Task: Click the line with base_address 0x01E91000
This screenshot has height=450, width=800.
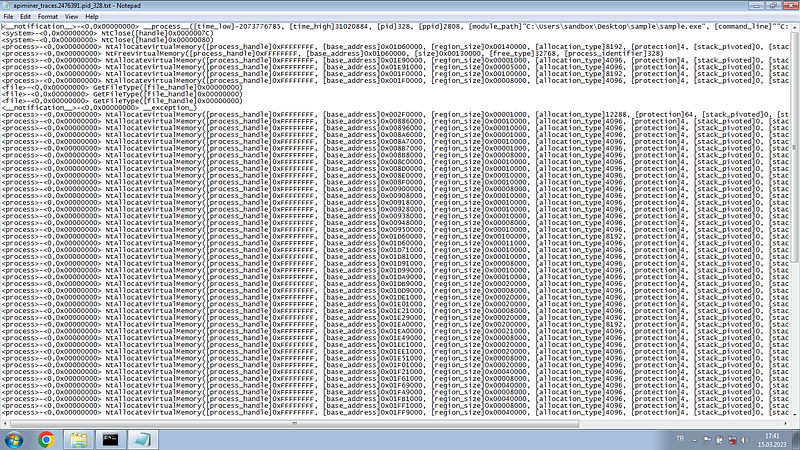Action: click(x=395, y=67)
